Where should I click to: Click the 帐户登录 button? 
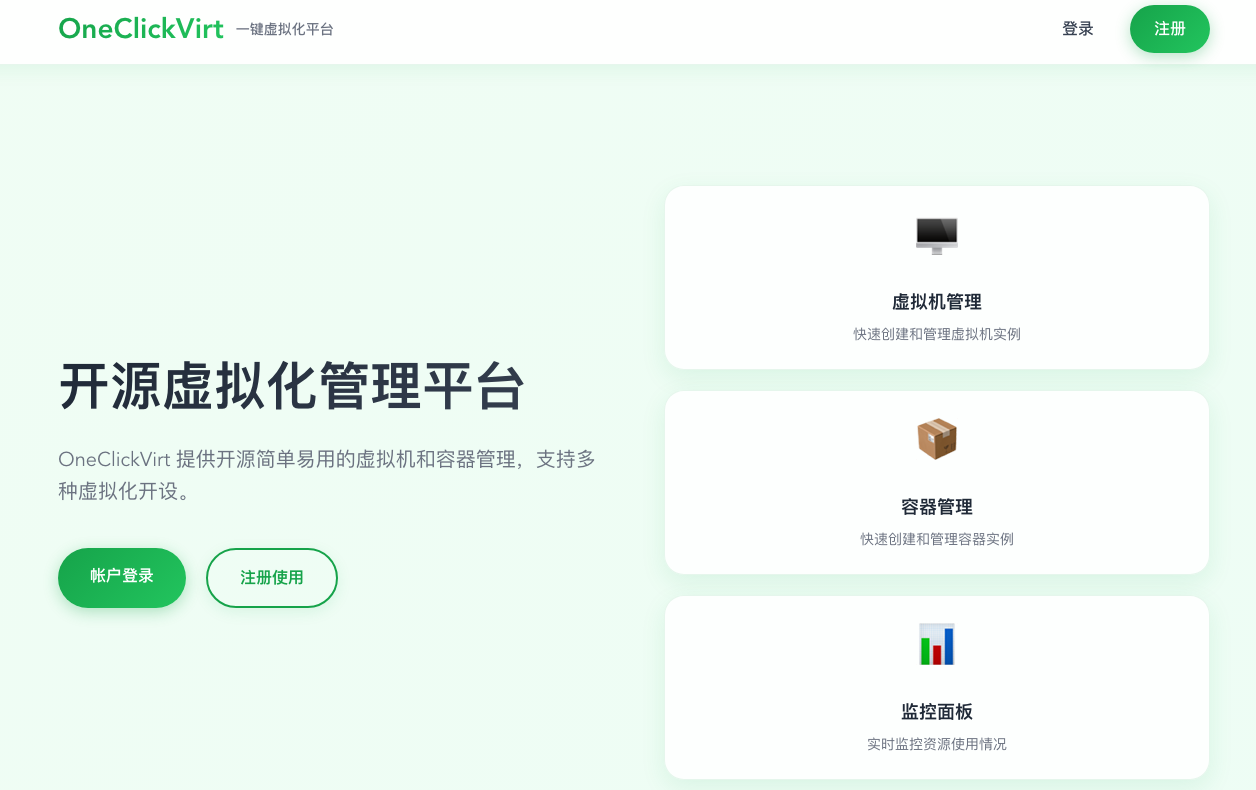122,577
